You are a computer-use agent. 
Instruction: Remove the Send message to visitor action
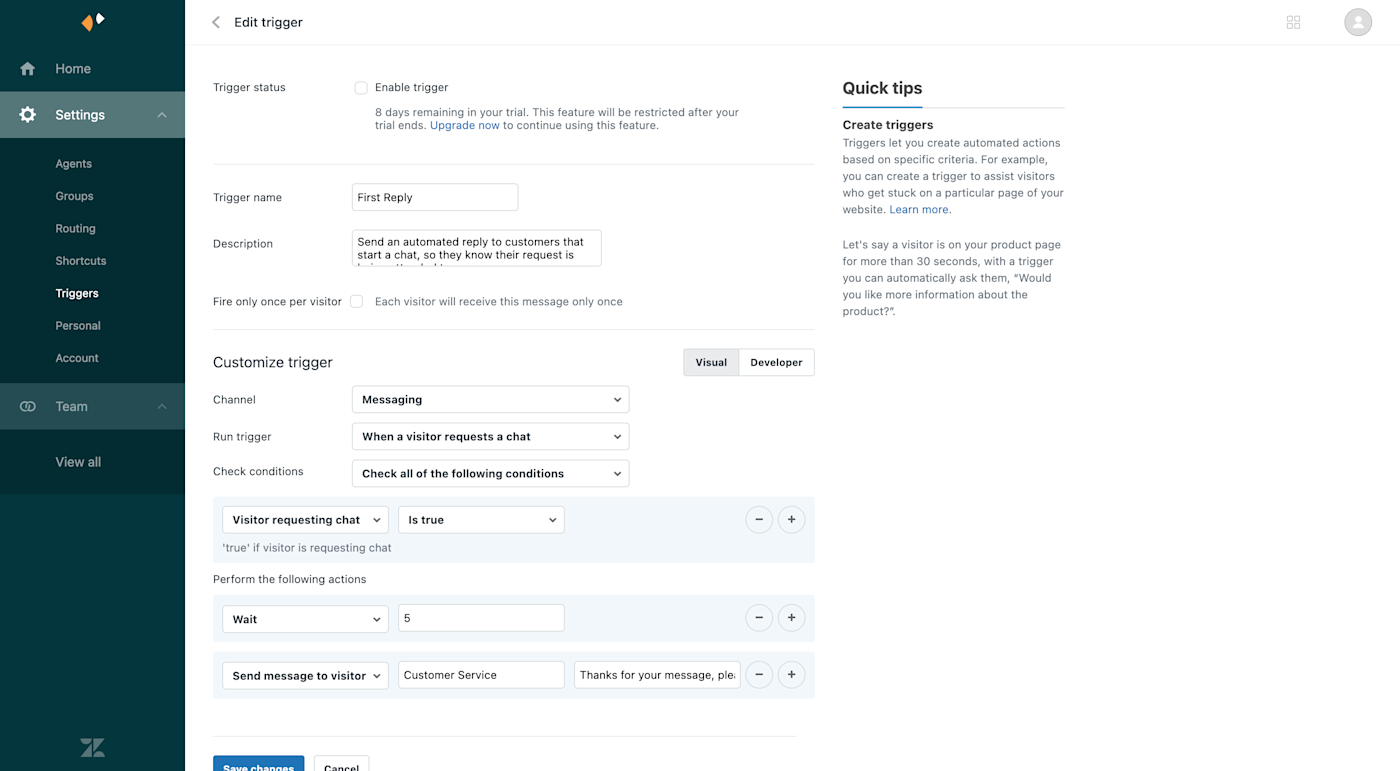click(x=759, y=675)
